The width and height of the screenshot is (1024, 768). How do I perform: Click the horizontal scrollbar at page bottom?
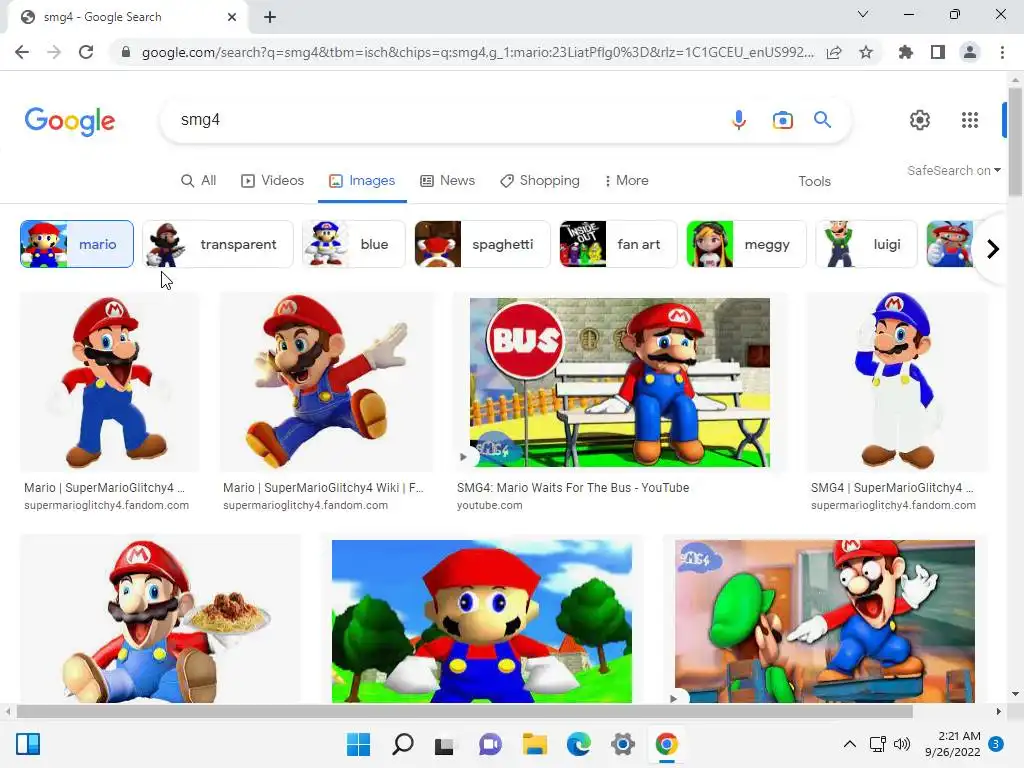464,711
